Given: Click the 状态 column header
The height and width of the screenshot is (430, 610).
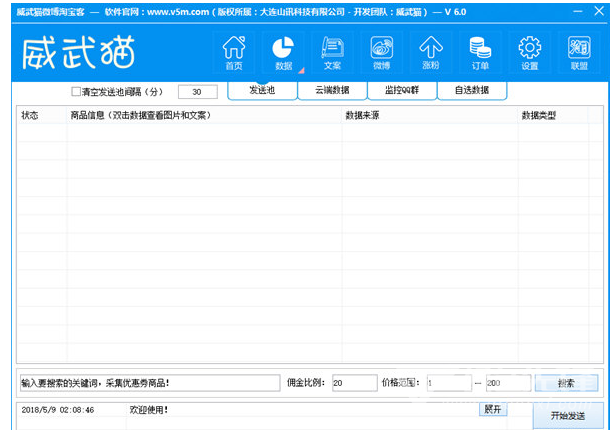Looking at the screenshot, I should coord(42,115).
